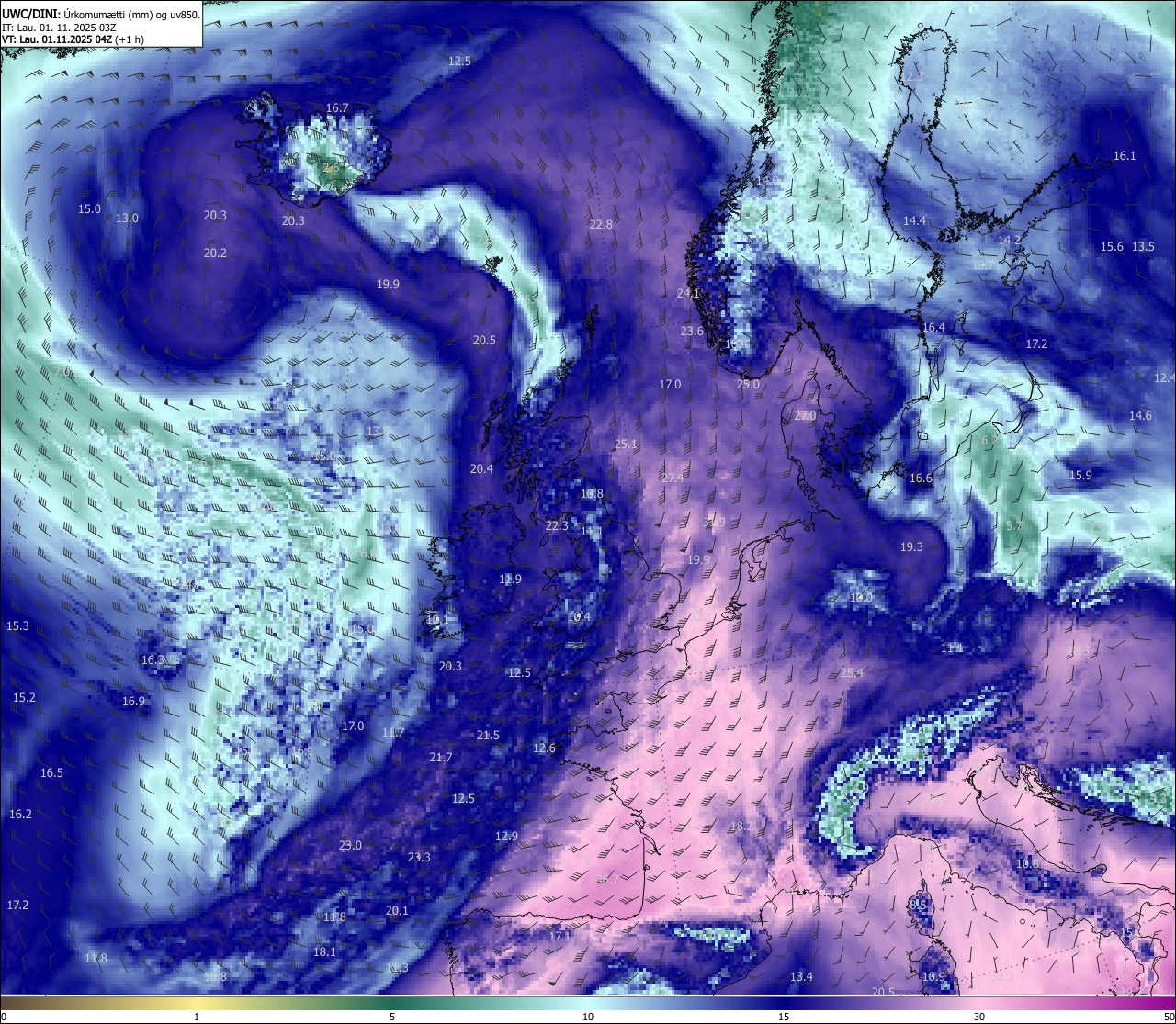Click the 18.1 value label
1176x1024 pixels.
click(324, 952)
